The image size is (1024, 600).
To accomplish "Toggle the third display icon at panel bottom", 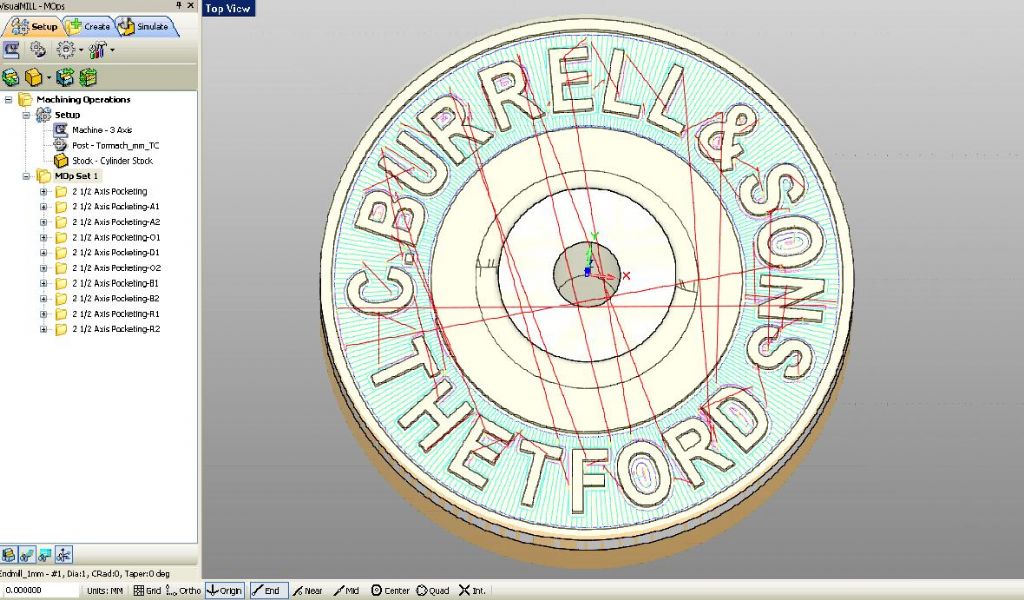I will (x=44, y=555).
